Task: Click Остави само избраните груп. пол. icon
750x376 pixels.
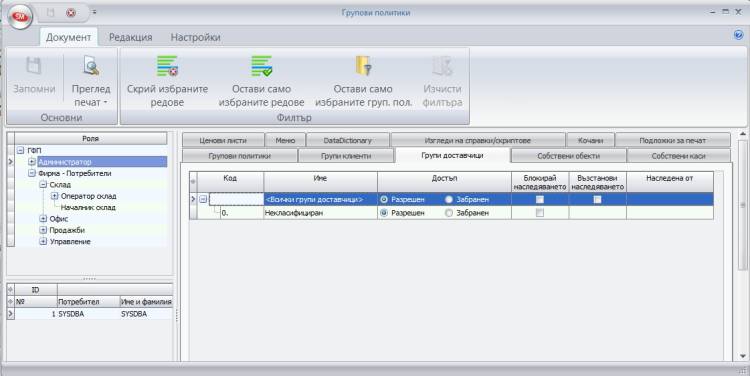Action: pyautogui.click(x=363, y=66)
